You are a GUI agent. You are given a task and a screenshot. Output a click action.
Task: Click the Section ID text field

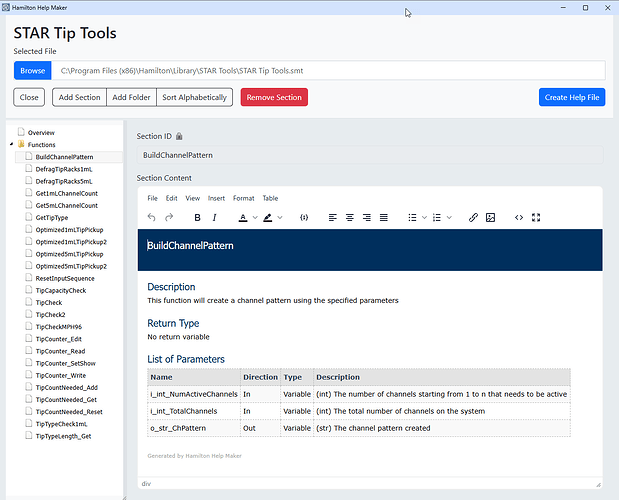pyautogui.click(x=370, y=155)
